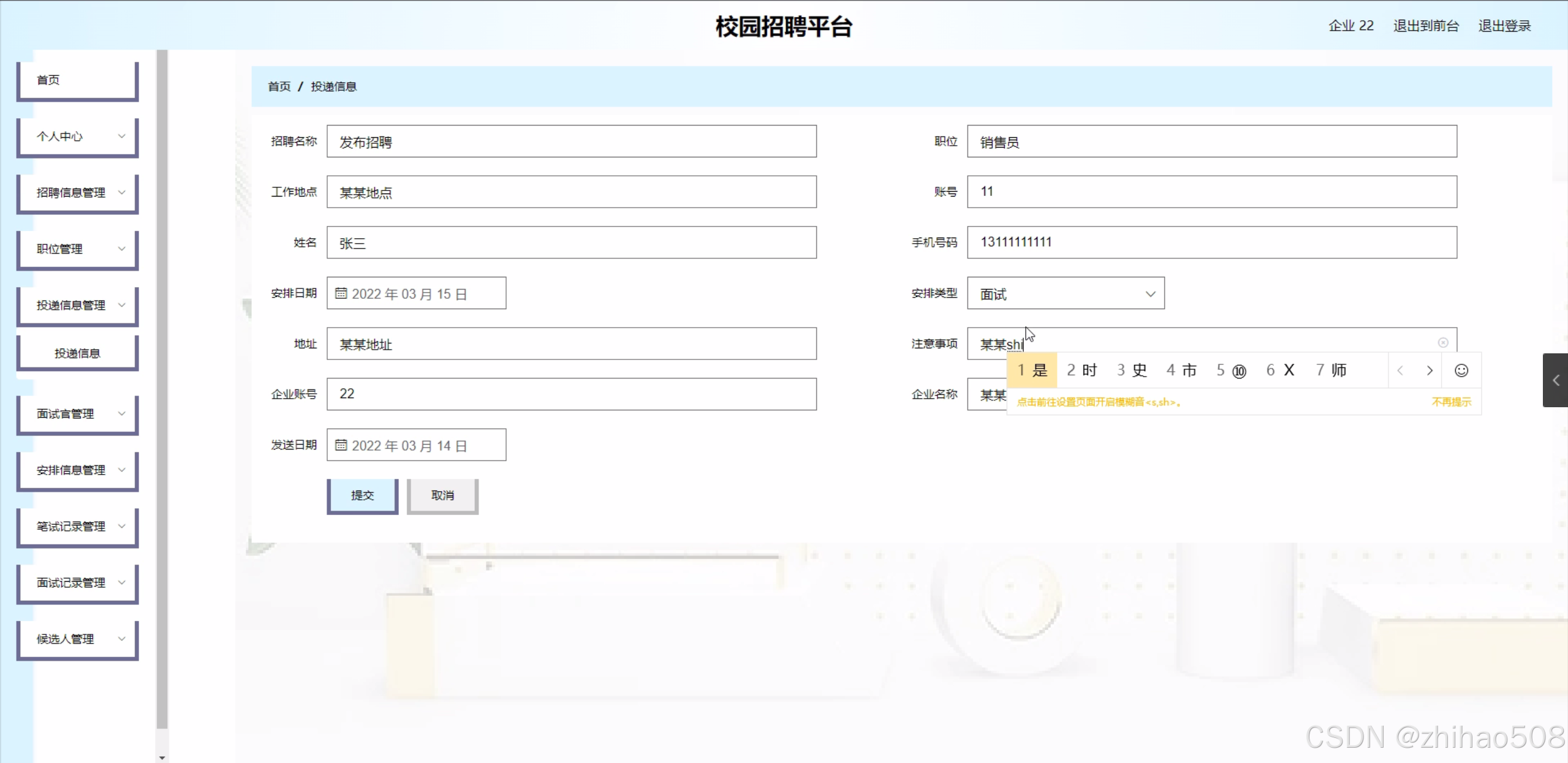Go to 首页 in the sidebar
Viewport: 1568px width, 763px height.
click(78, 80)
